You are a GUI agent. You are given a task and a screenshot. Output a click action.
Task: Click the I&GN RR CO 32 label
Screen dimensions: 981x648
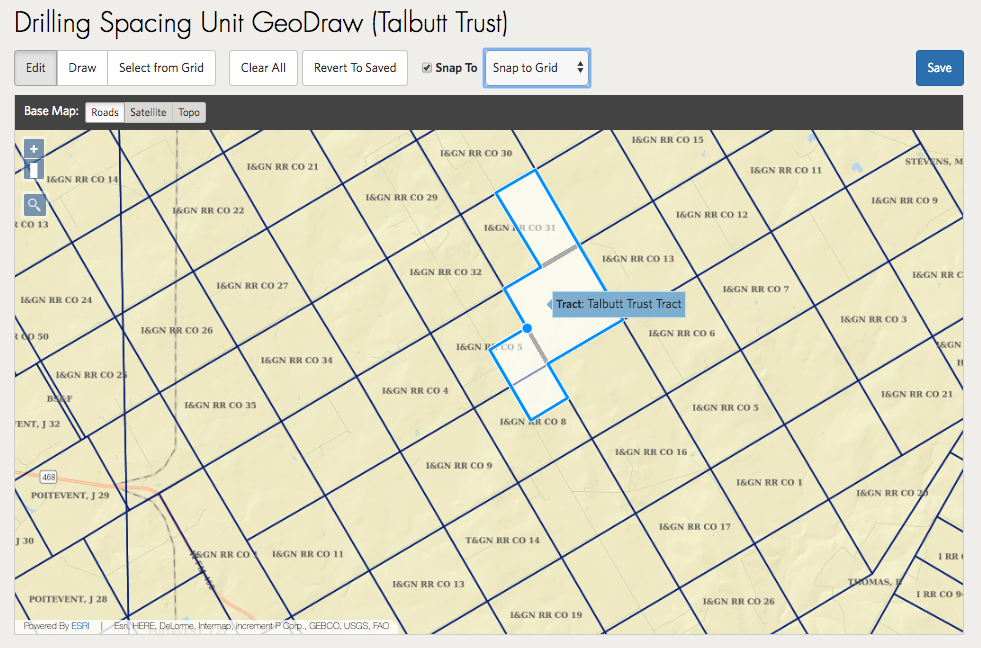[445, 272]
